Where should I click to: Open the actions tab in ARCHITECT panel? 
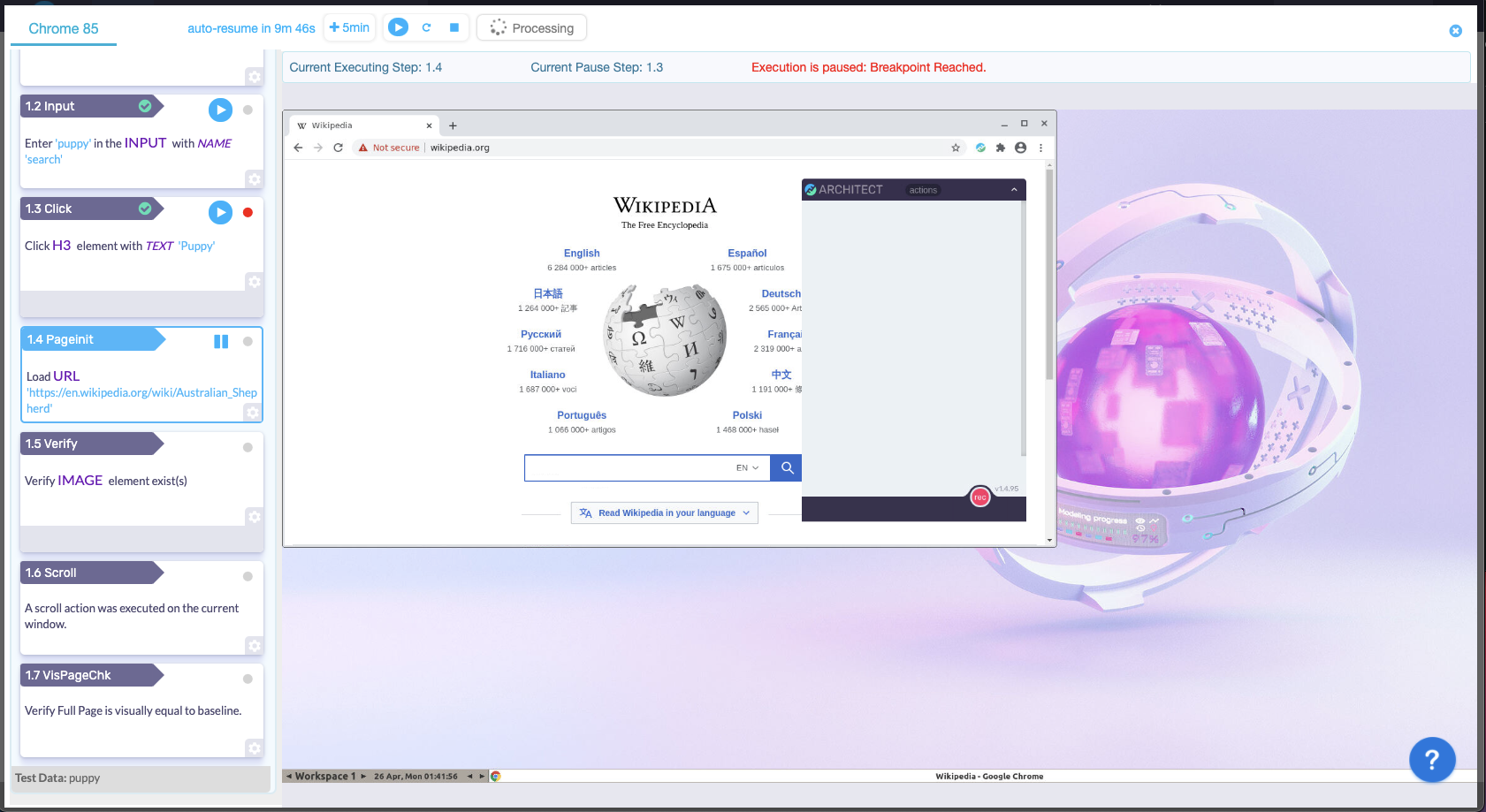(x=923, y=190)
